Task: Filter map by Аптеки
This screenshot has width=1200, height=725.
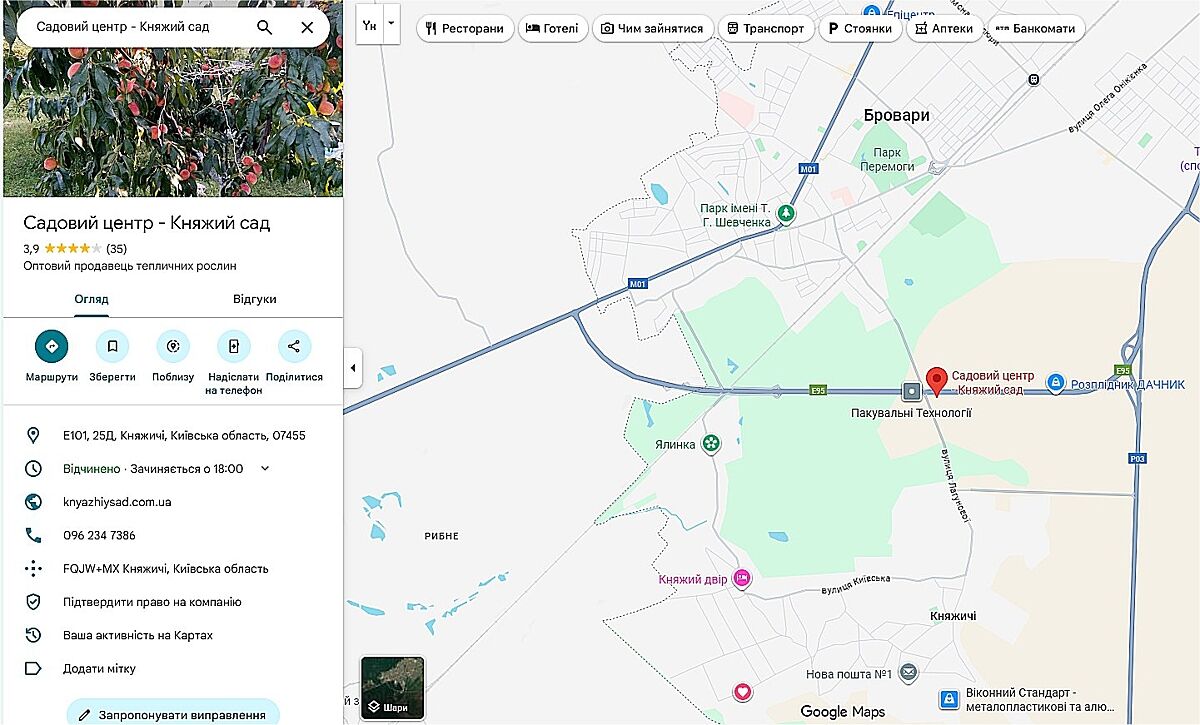Action: click(944, 28)
